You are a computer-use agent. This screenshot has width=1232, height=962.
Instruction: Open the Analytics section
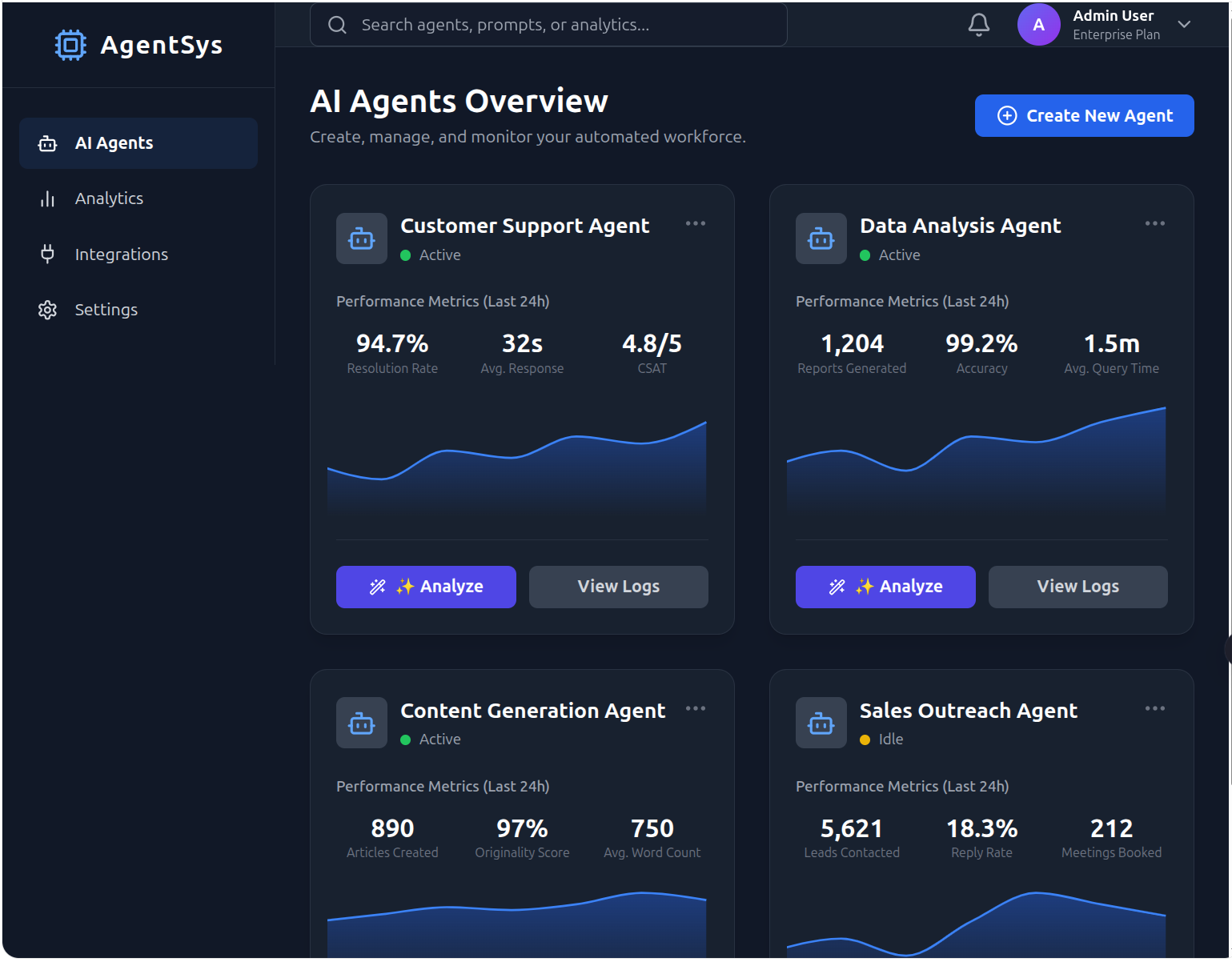pos(108,198)
